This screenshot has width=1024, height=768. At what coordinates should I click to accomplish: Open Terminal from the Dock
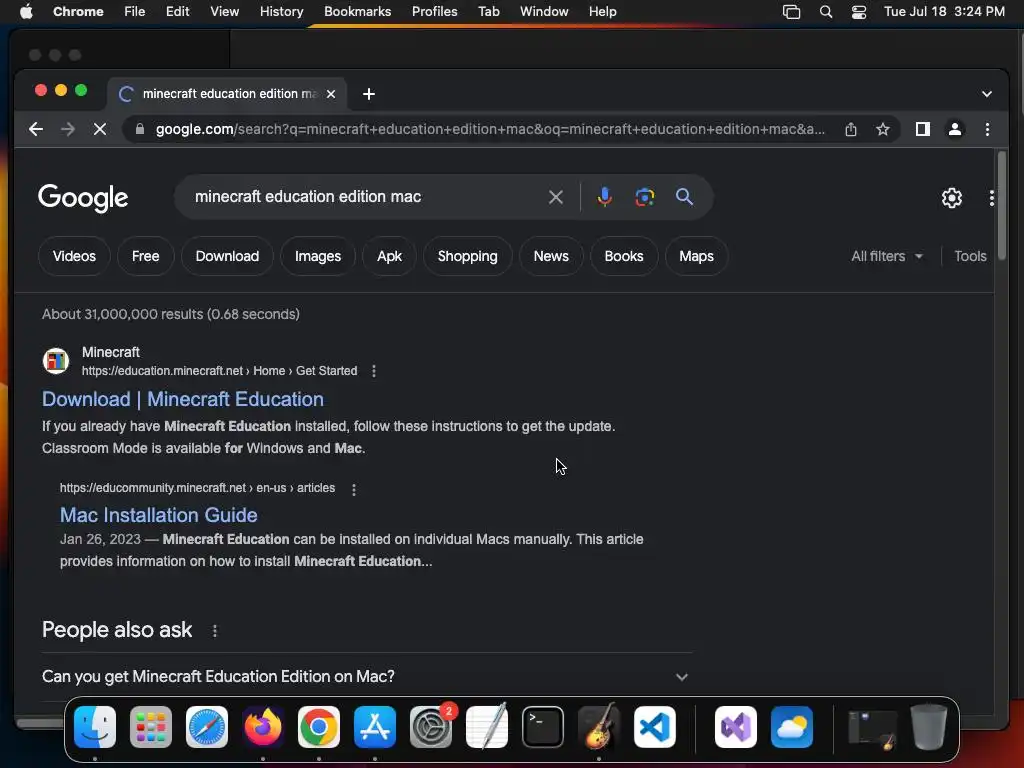coord(543,727)
